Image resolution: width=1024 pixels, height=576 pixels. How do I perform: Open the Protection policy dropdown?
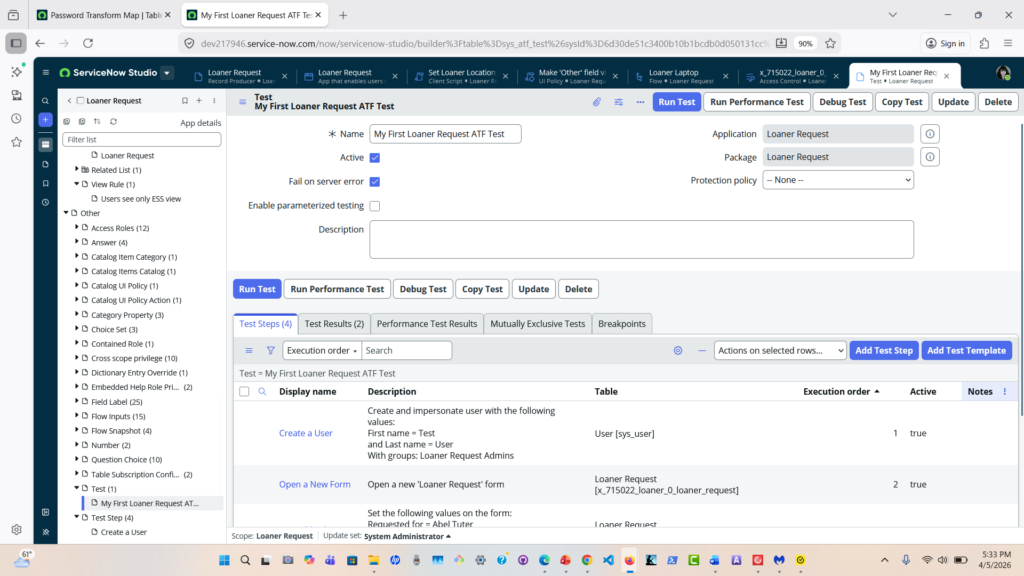coord(838,180)
